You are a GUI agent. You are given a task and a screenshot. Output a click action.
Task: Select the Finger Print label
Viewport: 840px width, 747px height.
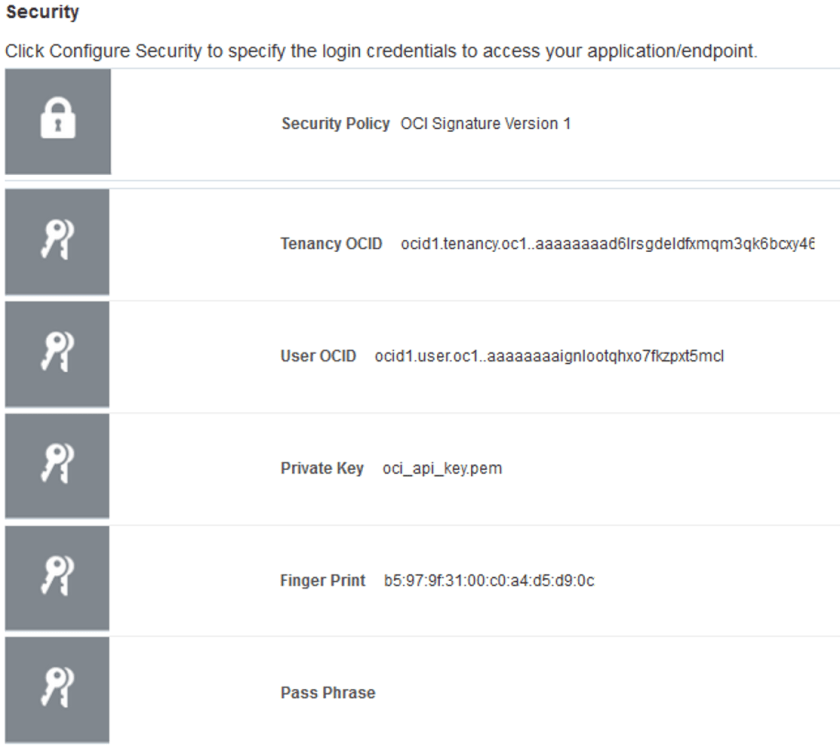click(322, 580)
